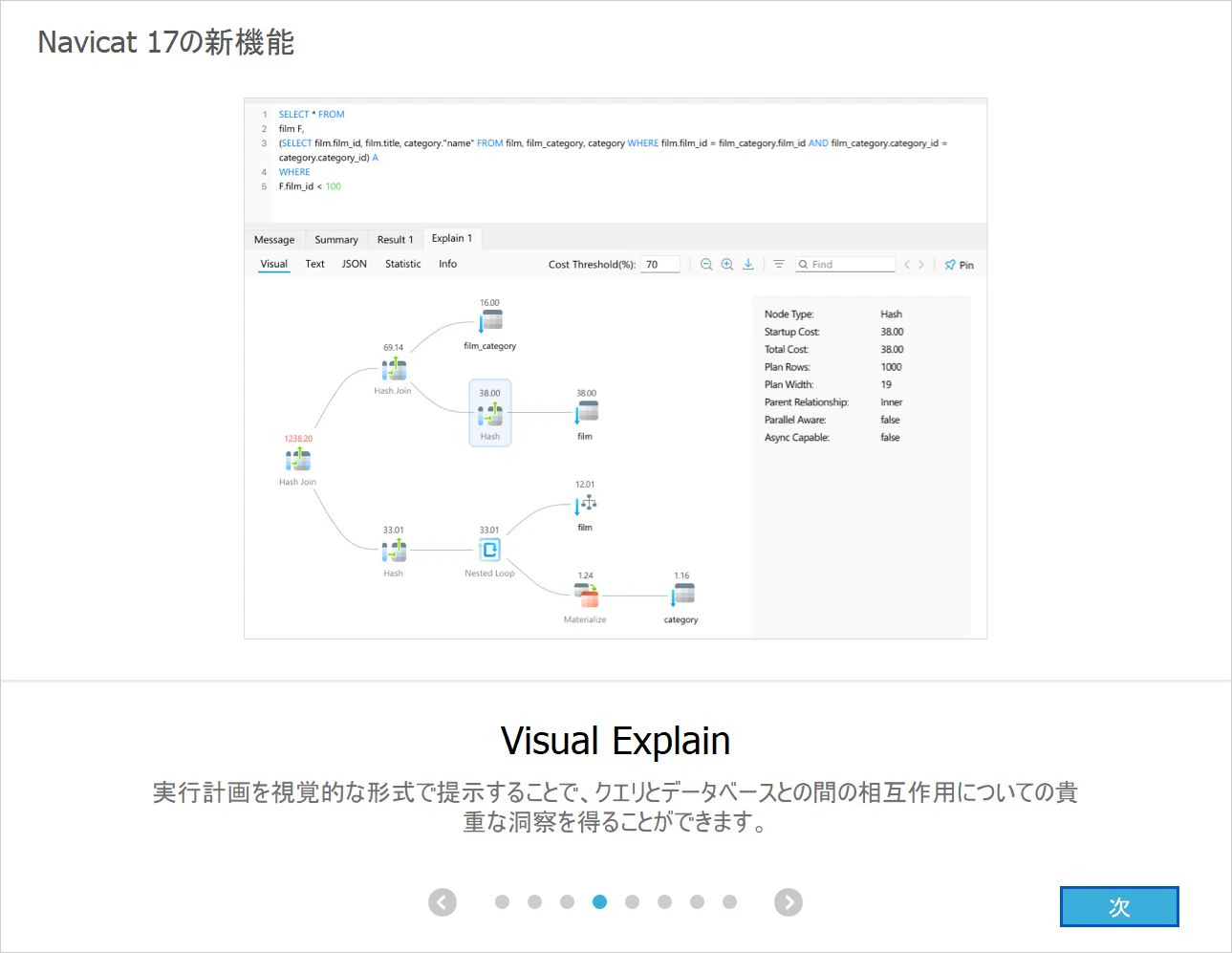This screenshot has width=1232, height=953.
Task: Go to previous slide with left arrow
Action: coord(443,902)
